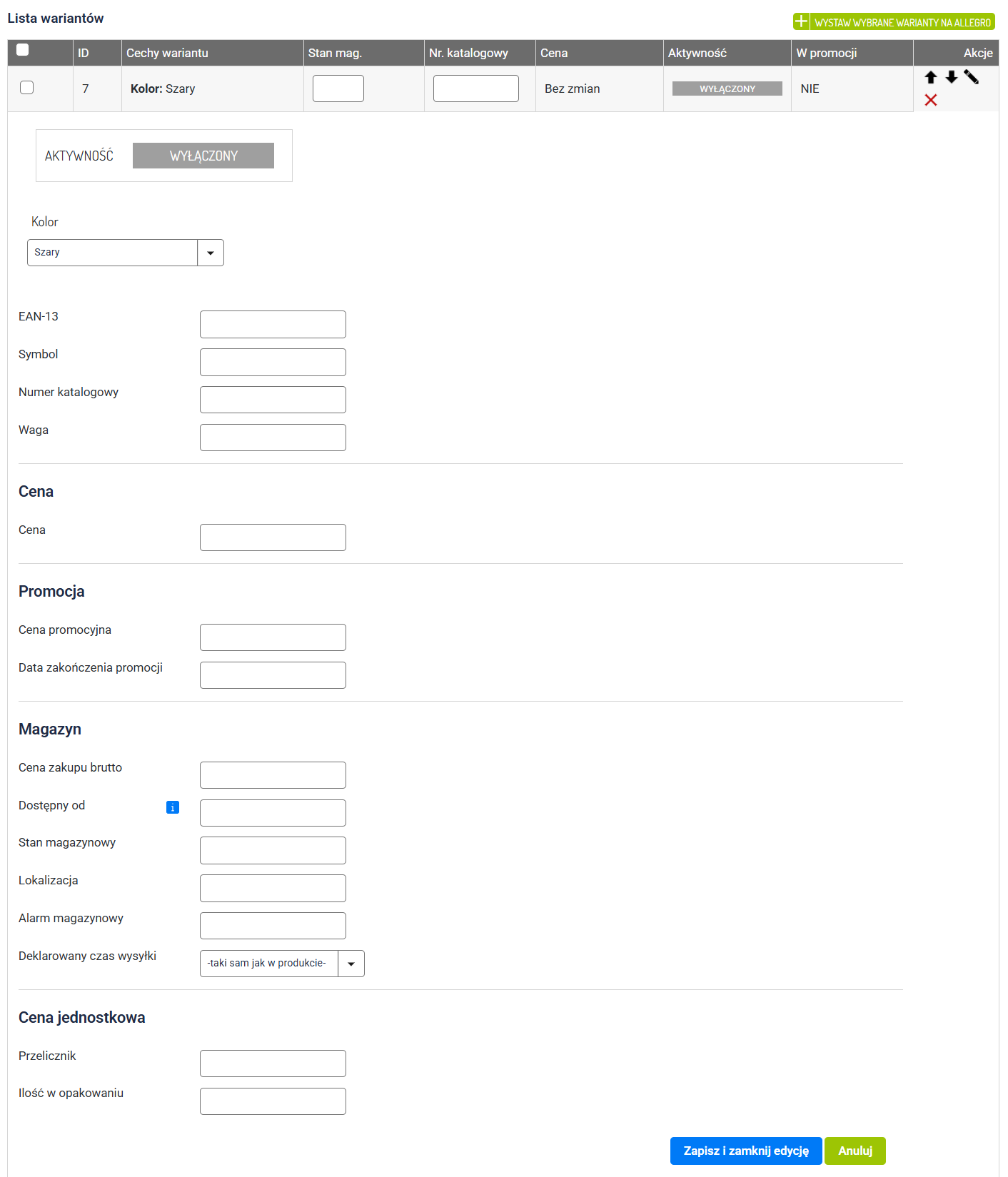Toggle the large Aktywność WYŁĄCZONY switch
The image size is (1008, 1177).
[203, 156]
